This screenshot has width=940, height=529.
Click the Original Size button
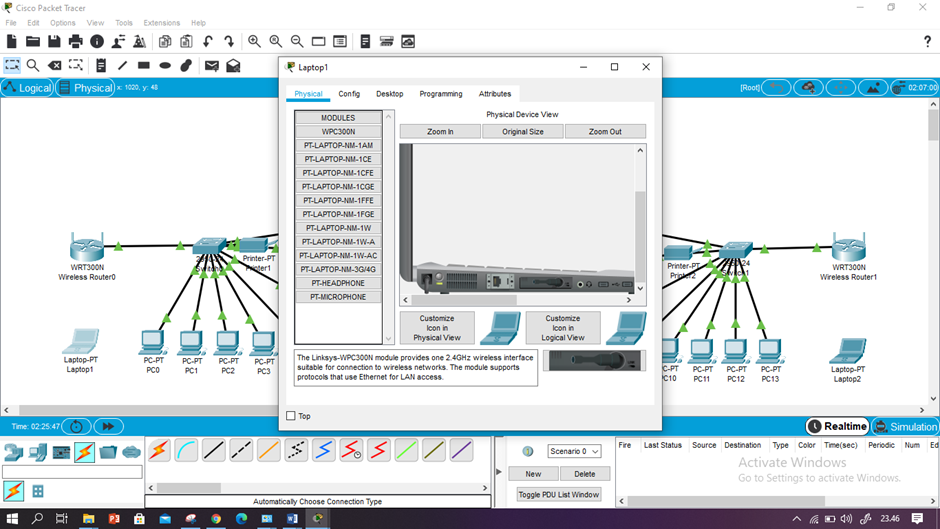(523, 131)
